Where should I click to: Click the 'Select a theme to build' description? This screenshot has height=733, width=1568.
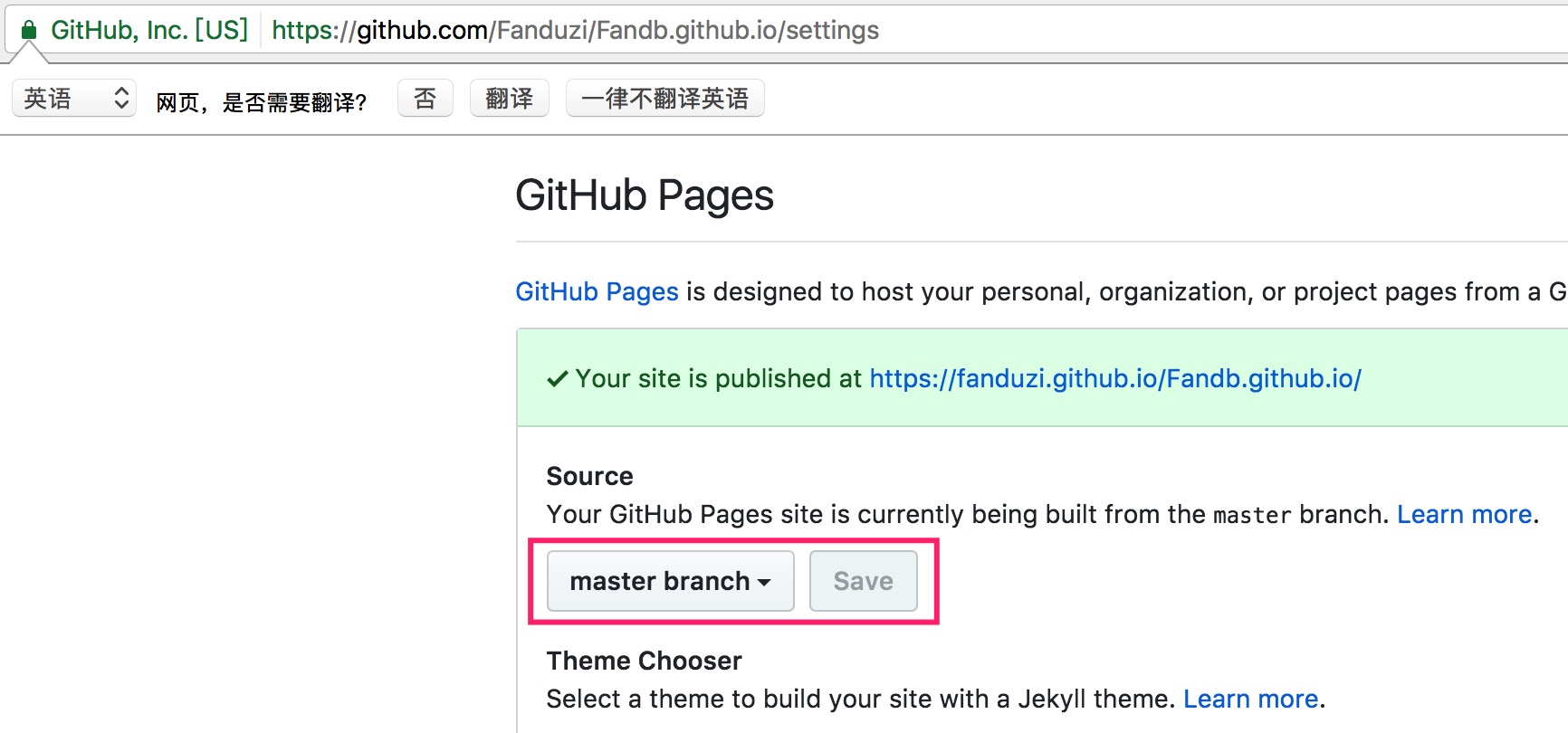pos(861,699)
